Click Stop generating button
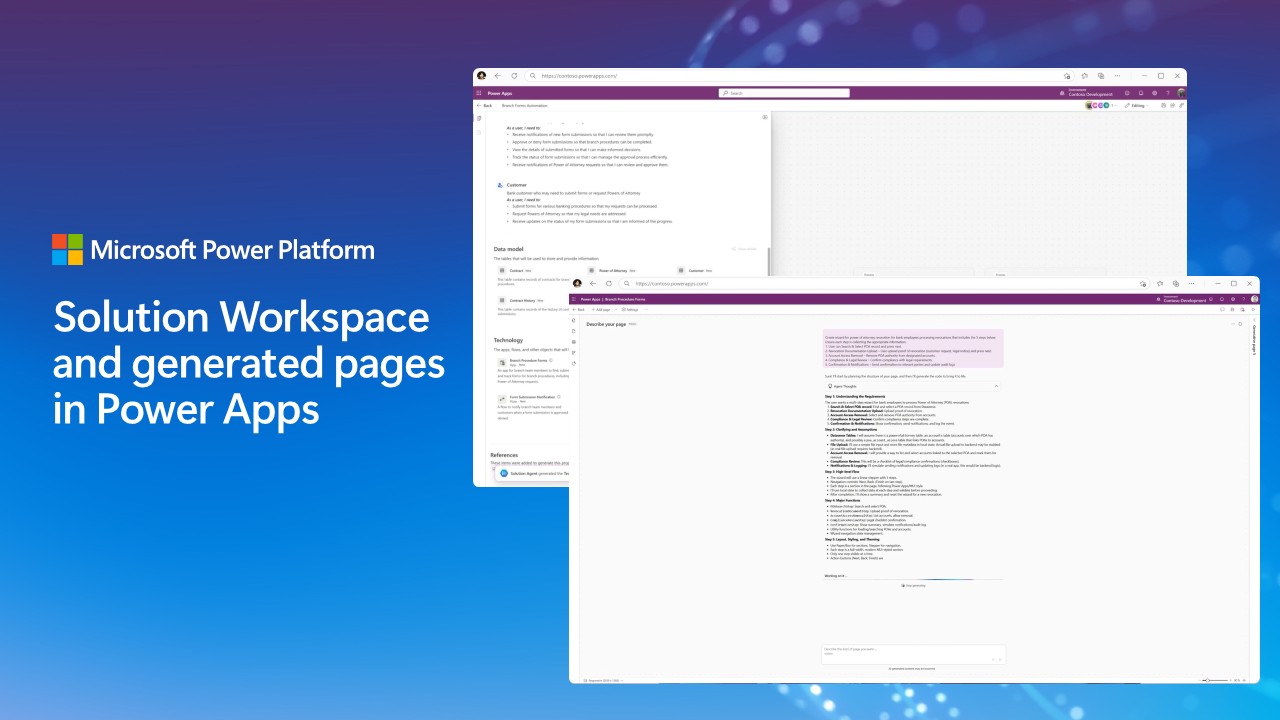The width and height of the screenshot is (1280, 720). point(914,585)
